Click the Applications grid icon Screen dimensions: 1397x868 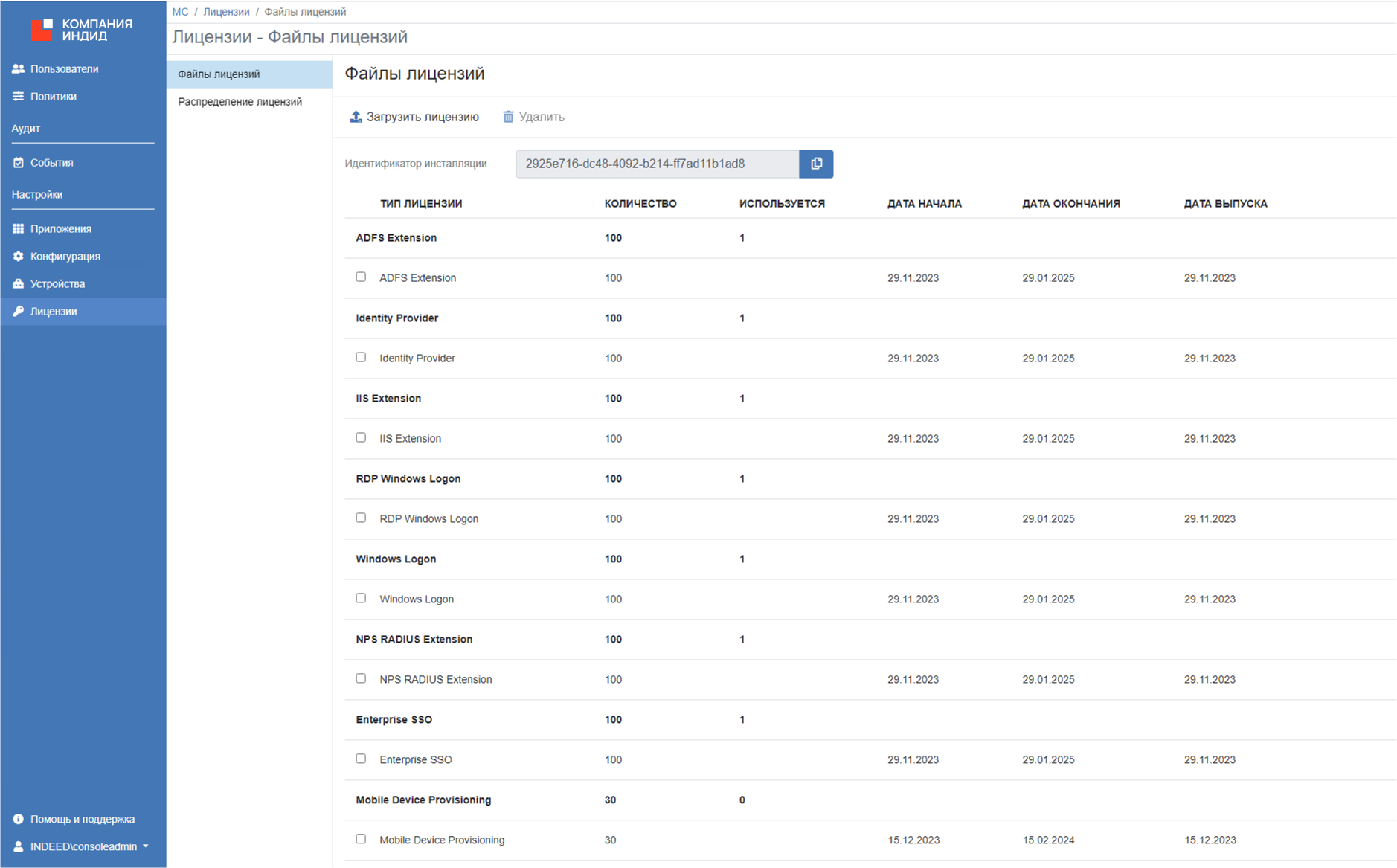(x=19, y=228)
